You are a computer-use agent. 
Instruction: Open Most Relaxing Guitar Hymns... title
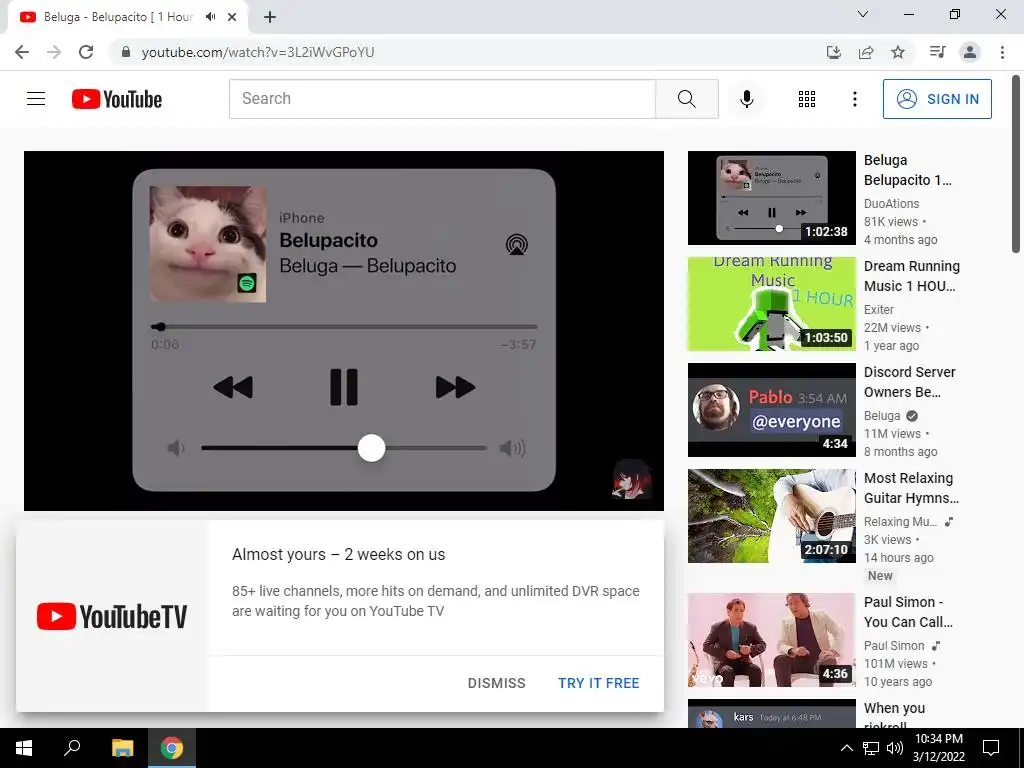[912, 488]
